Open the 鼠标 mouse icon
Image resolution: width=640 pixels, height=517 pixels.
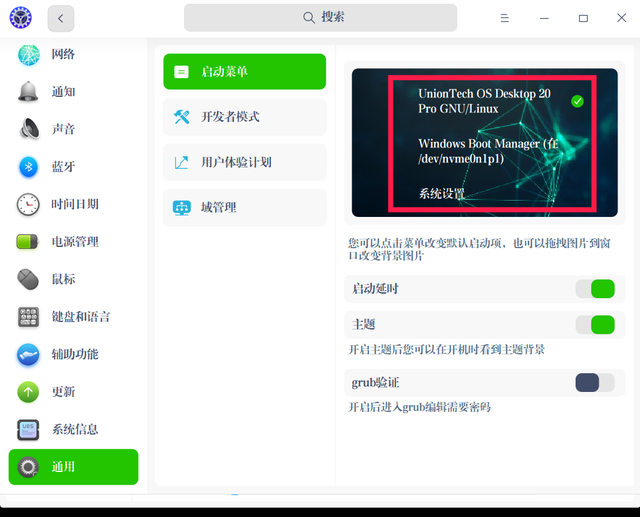[28, 279]
